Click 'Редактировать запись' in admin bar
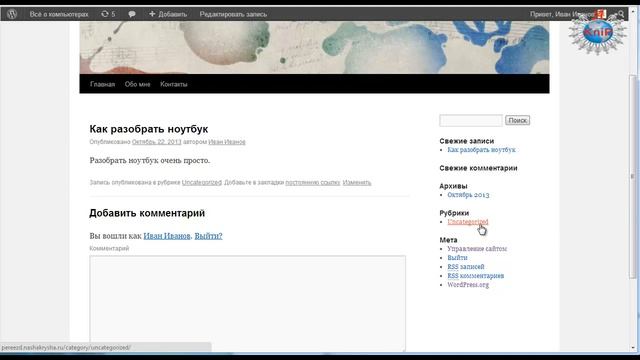Viewport: 640px width, 360px height. click(233, 14)
